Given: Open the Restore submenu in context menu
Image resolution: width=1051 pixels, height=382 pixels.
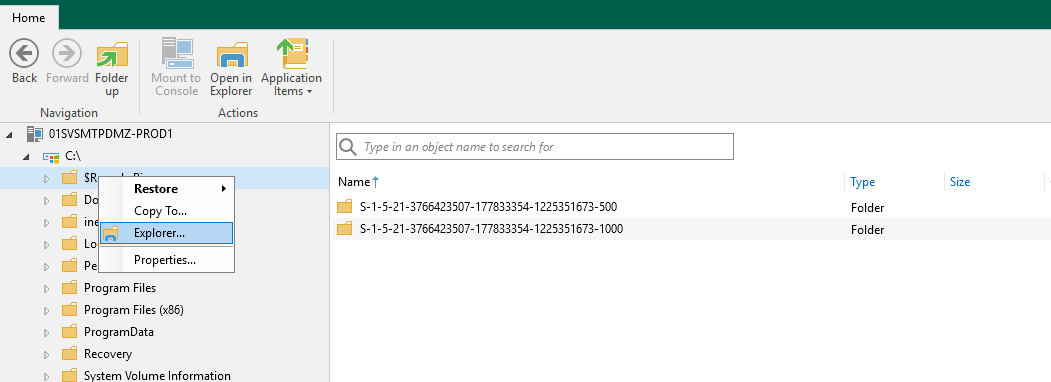Looking at the screenshot, I should pos(166,188).
